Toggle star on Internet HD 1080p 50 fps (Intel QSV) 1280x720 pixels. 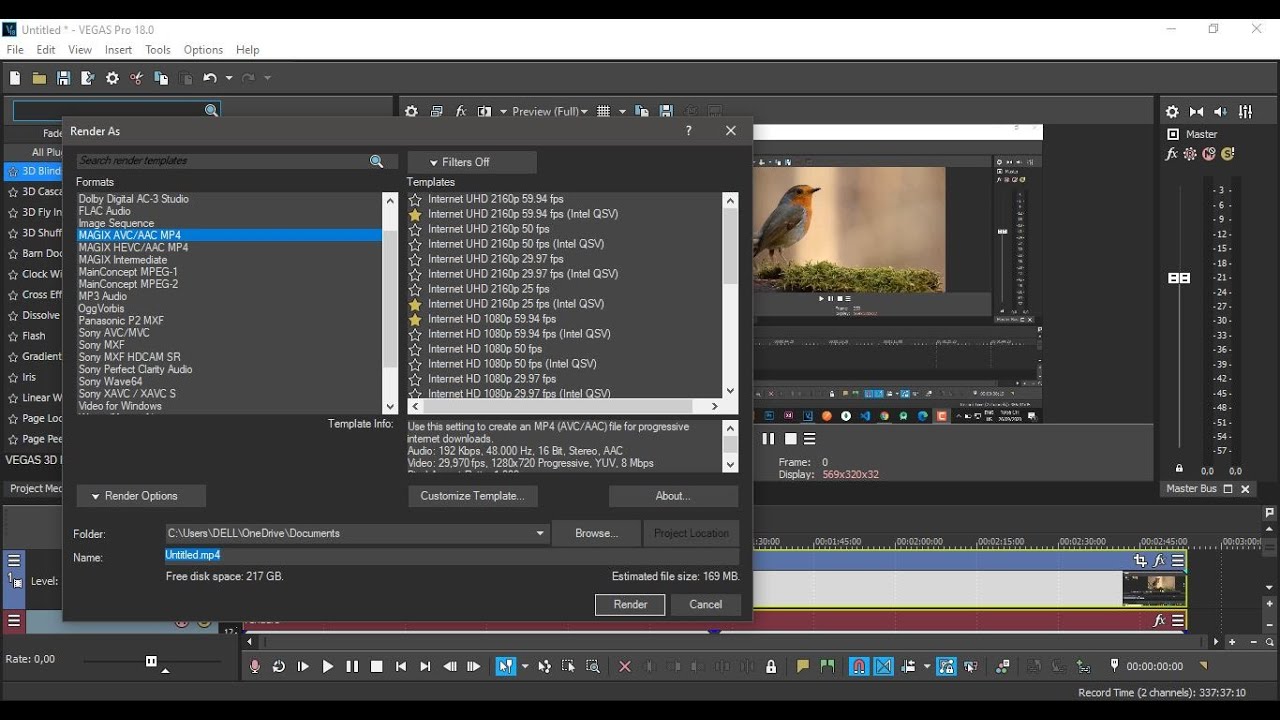[x=415, y=364]
